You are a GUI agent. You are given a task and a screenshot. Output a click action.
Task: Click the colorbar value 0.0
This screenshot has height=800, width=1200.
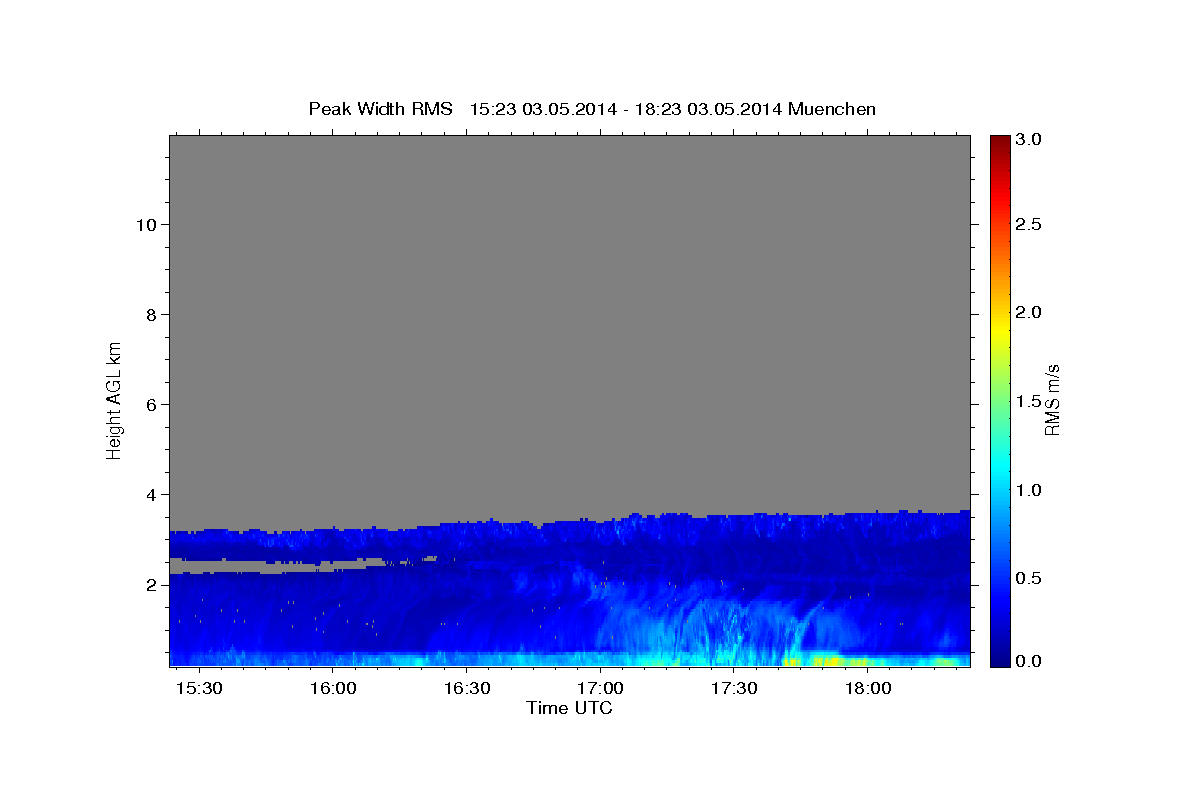[x=1030, y=661]
